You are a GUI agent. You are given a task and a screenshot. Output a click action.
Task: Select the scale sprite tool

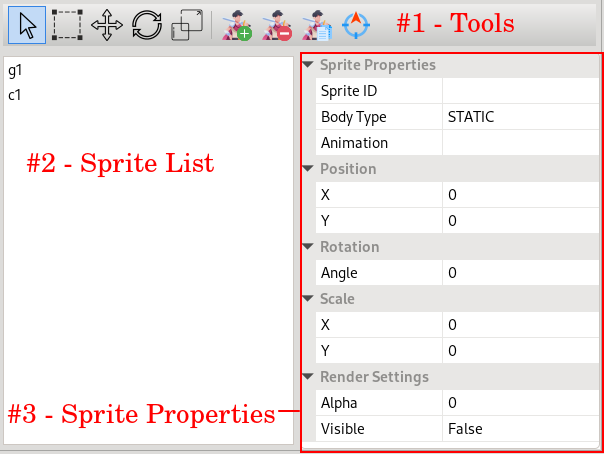pos(187,25)
